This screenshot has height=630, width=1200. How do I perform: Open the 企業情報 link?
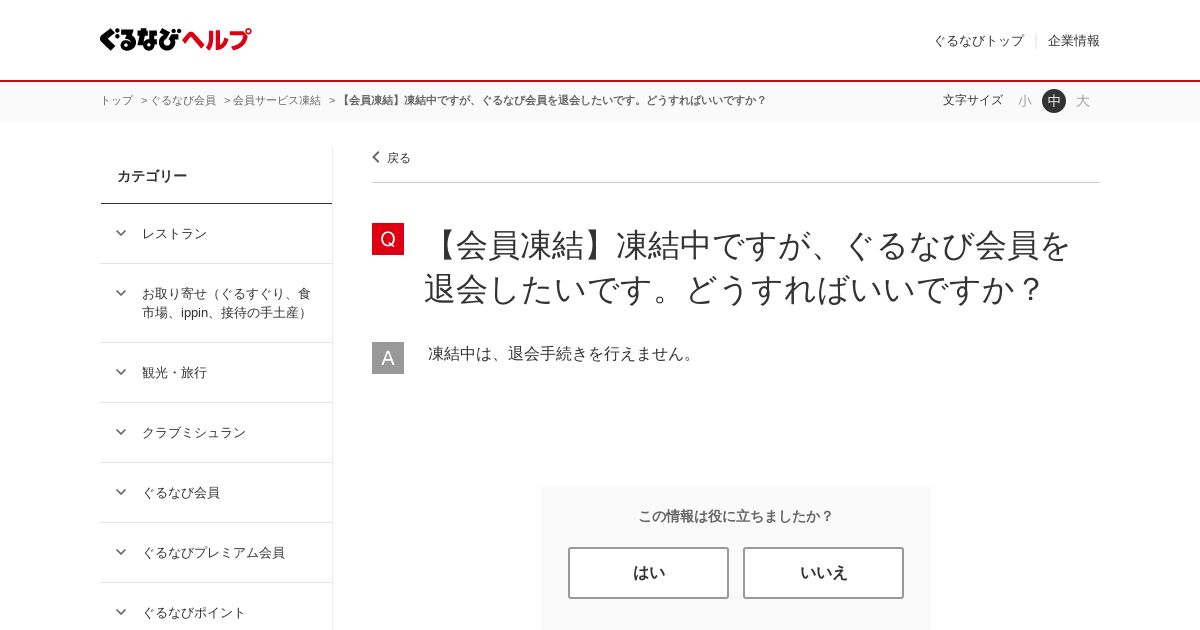(1074, 41)
